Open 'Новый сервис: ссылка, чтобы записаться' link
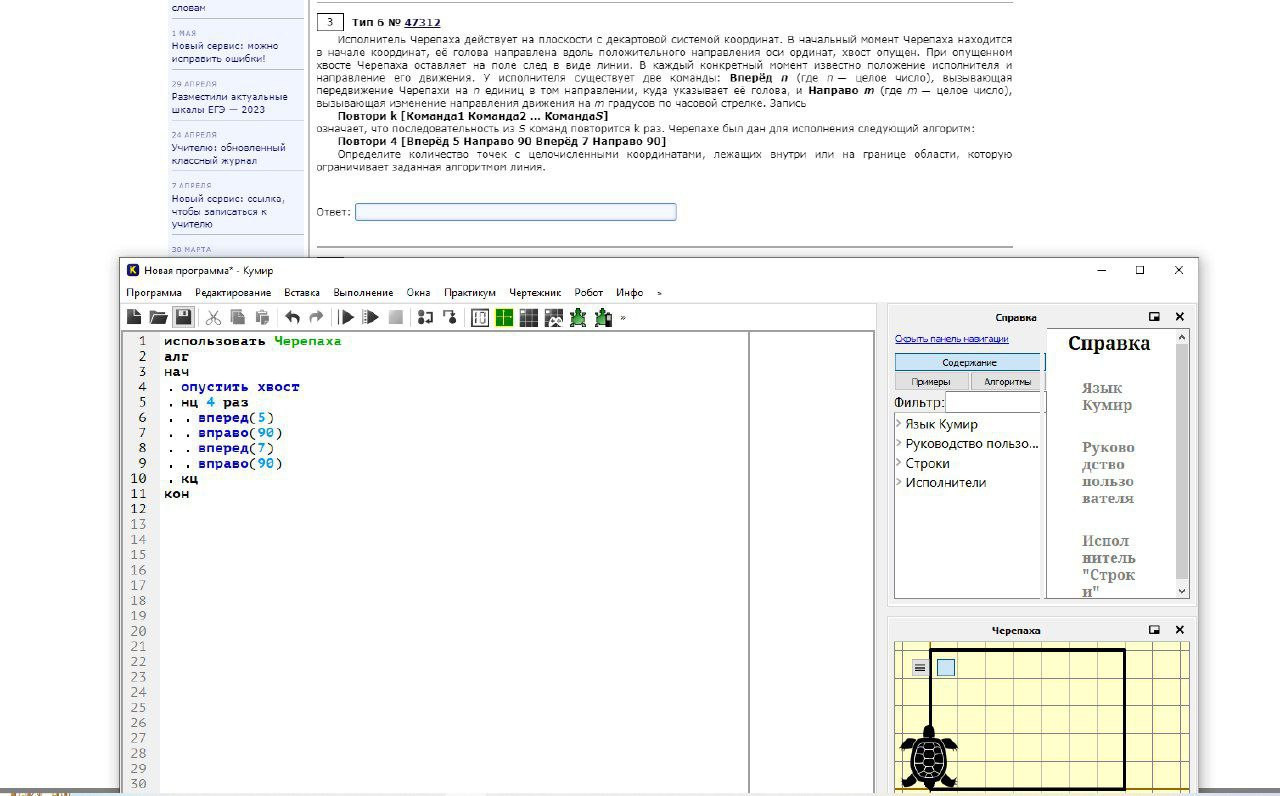 (227, 211)
